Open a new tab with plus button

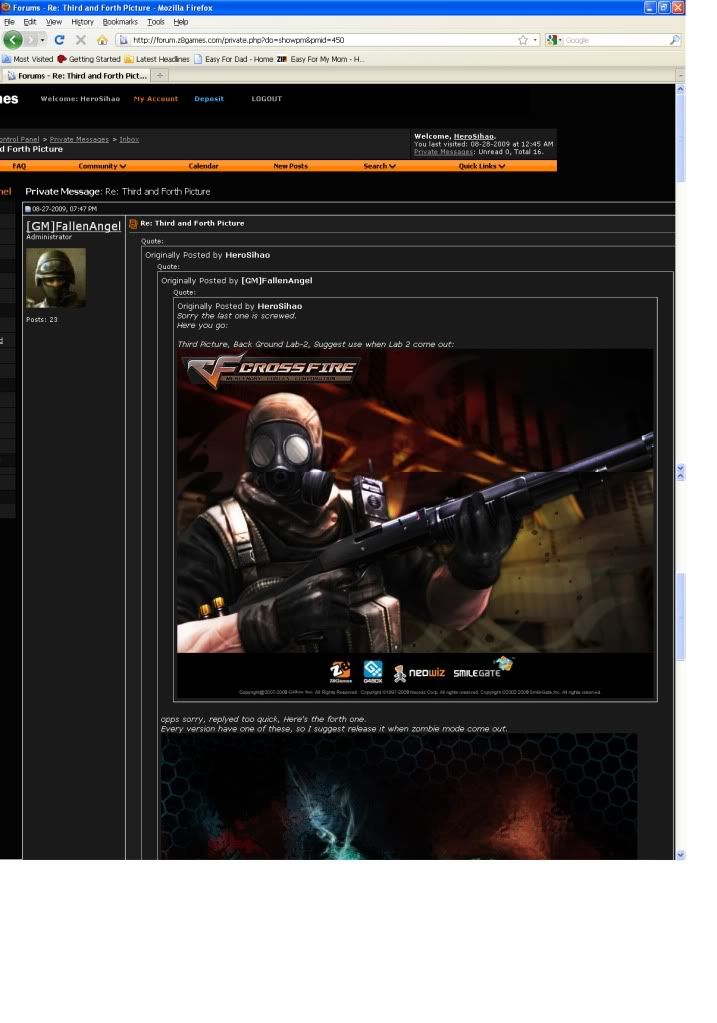coord(161,75)
